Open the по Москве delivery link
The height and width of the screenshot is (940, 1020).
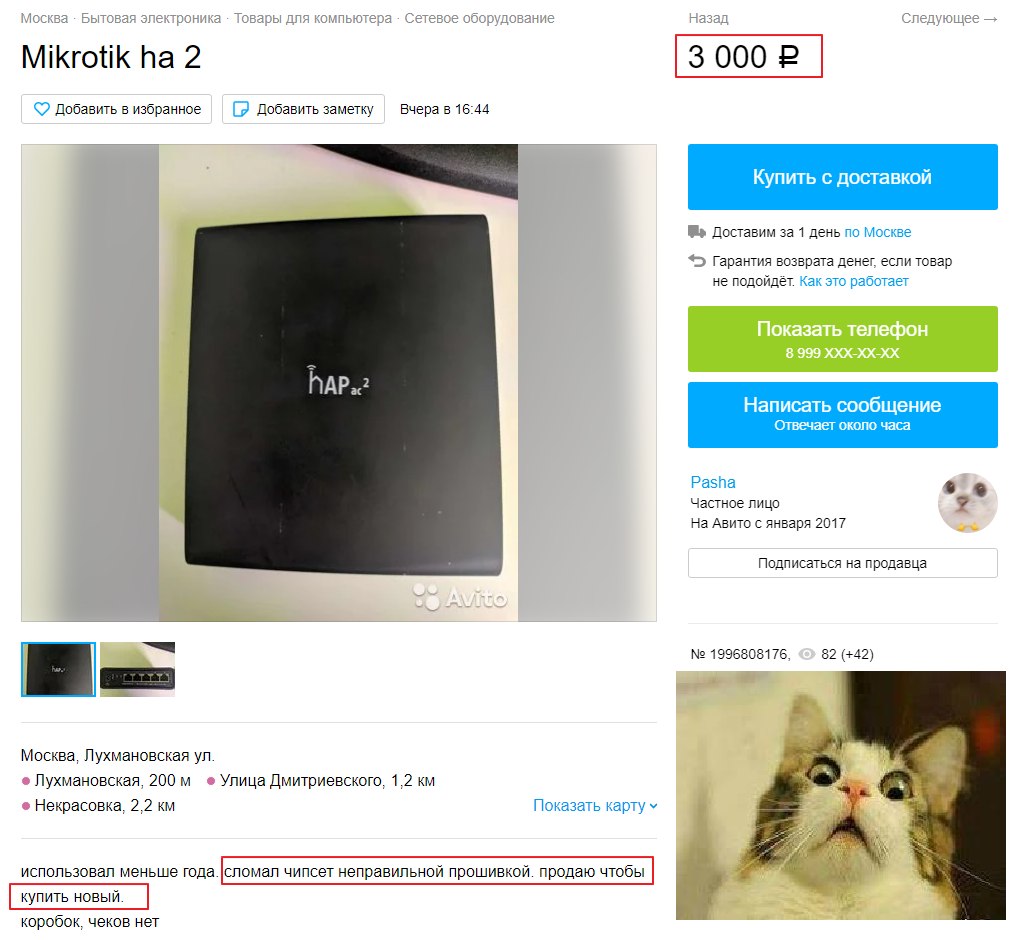click(x=878, y=232)
